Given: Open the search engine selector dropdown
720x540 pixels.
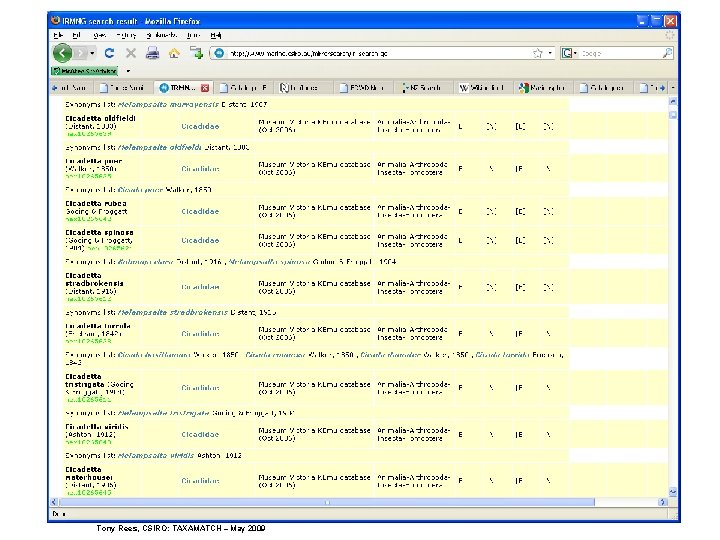Looking at the screenshot, I should 569,53.
